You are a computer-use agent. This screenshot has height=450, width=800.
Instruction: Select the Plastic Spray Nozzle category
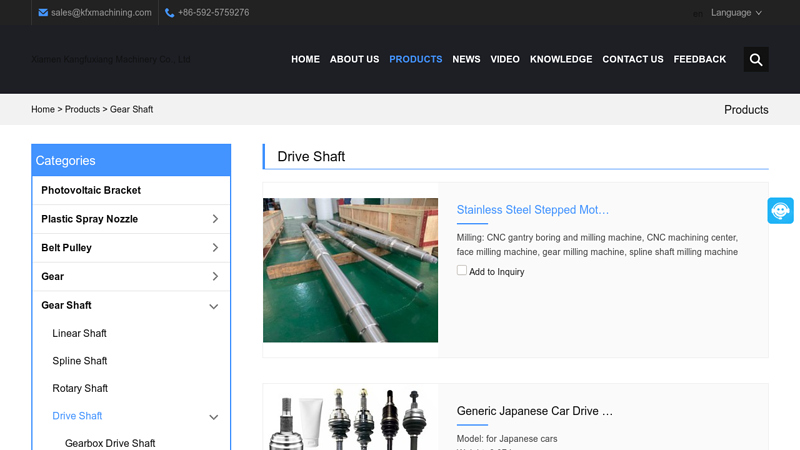point(89,219)
